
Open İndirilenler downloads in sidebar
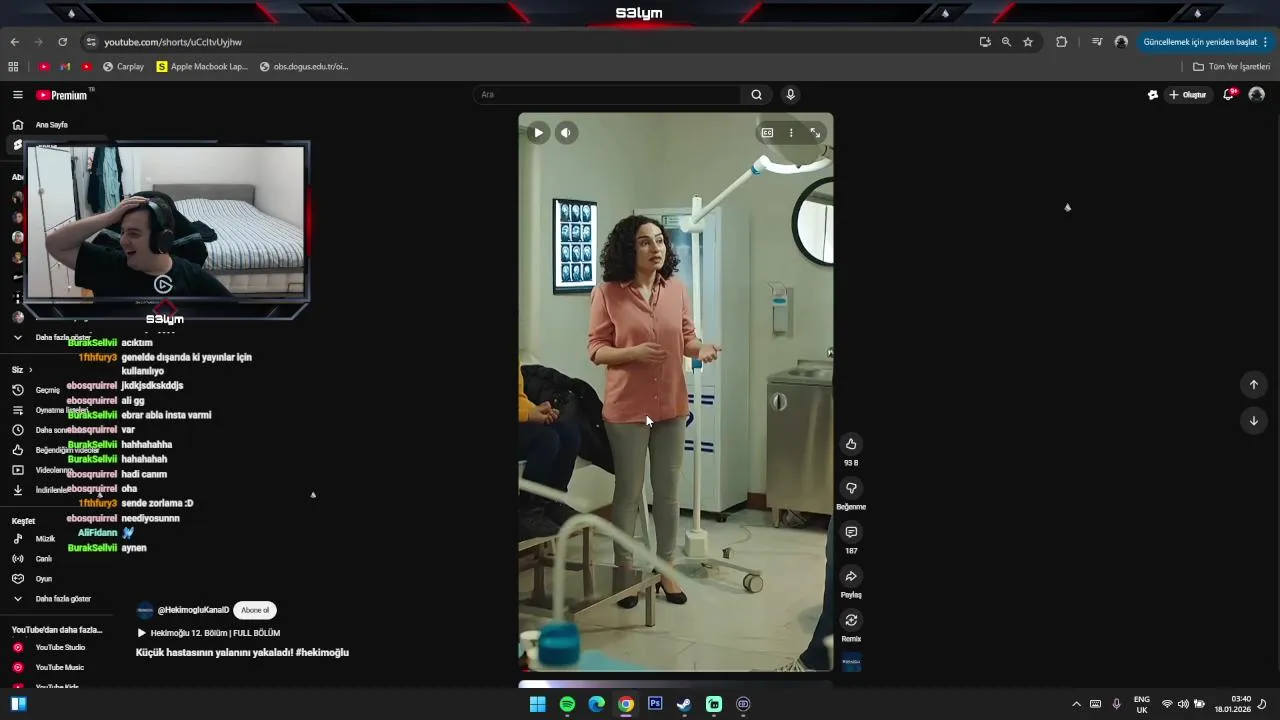(42, 490)
